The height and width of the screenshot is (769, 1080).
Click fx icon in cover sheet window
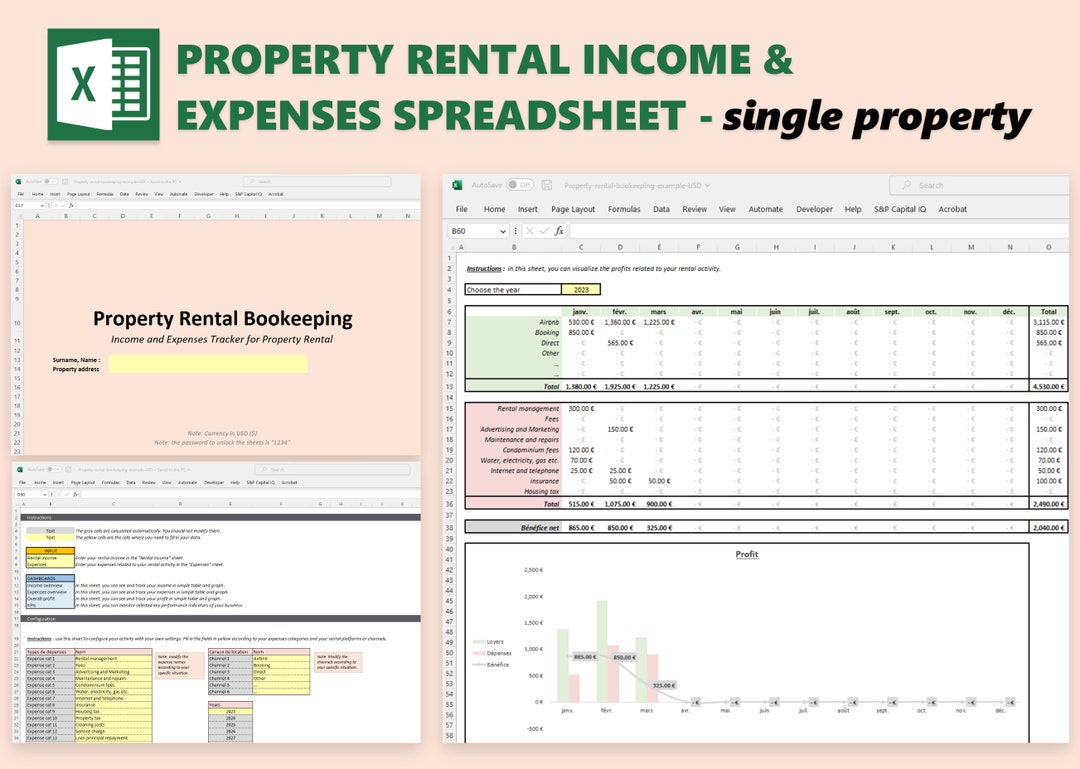(71, 205)
